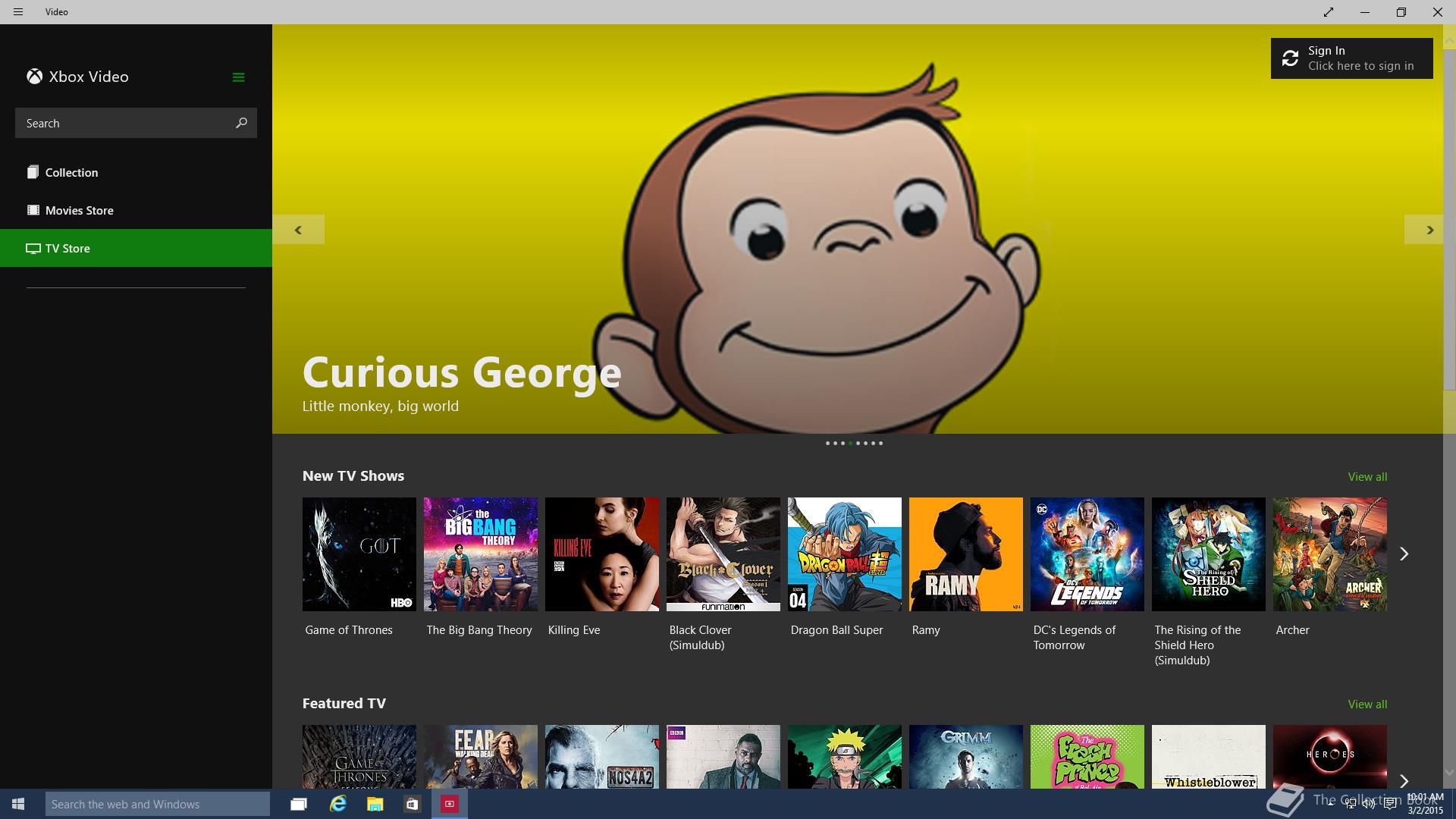Click the Xbox logo icon
The width and height of the screenshot is (1456, 819).
click(x=34, y=77)
